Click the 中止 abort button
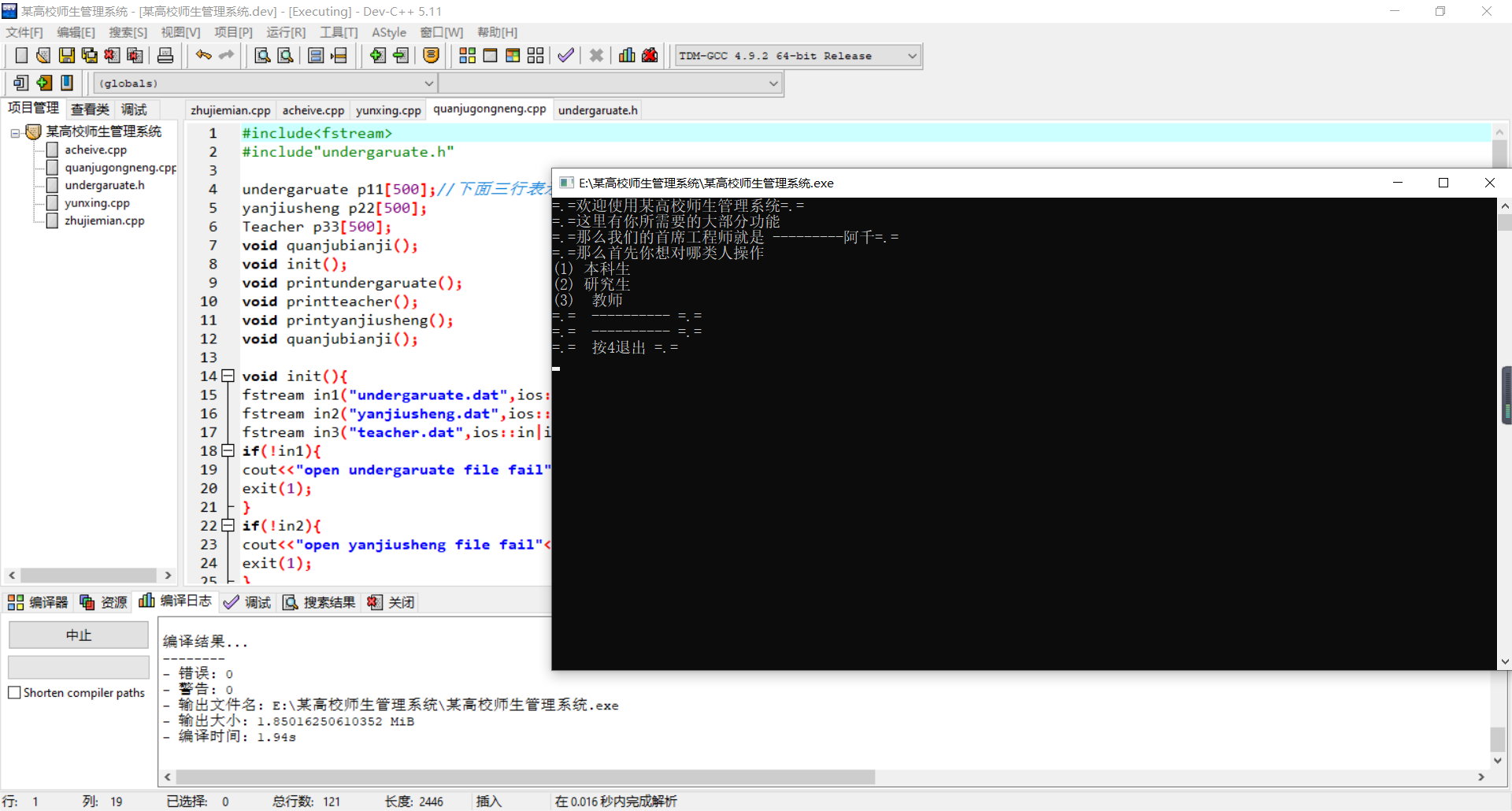The image size is (1512, 811). pos(79,635)
